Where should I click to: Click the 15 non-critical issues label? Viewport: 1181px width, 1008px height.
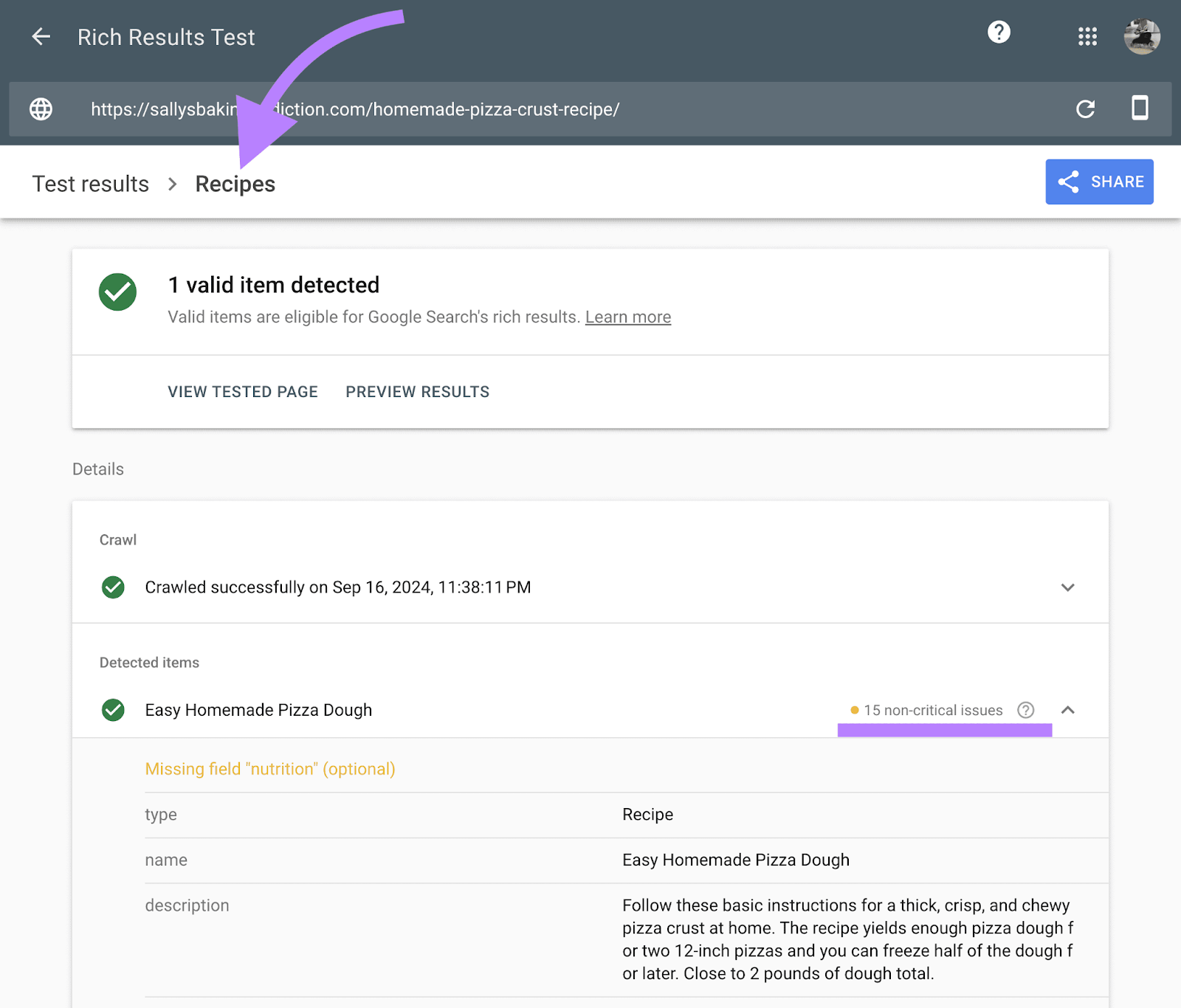pyautogui.click(x=933, y=711)
